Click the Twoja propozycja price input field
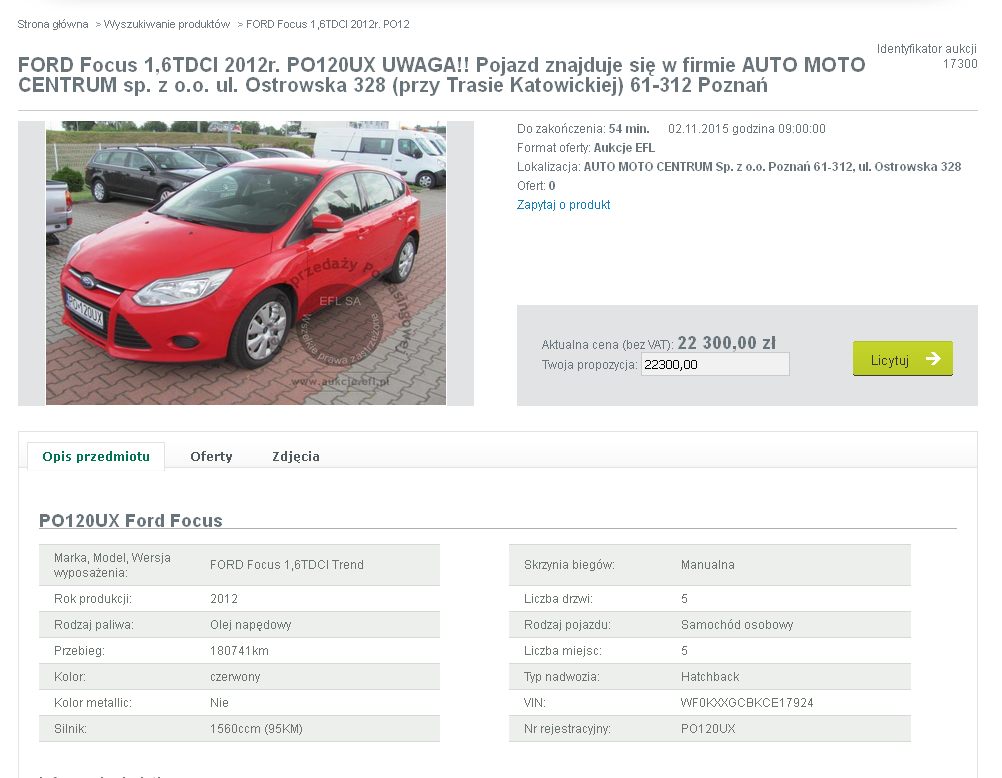The width and height of the screenshot is (1002, 778). pos(715,364)
